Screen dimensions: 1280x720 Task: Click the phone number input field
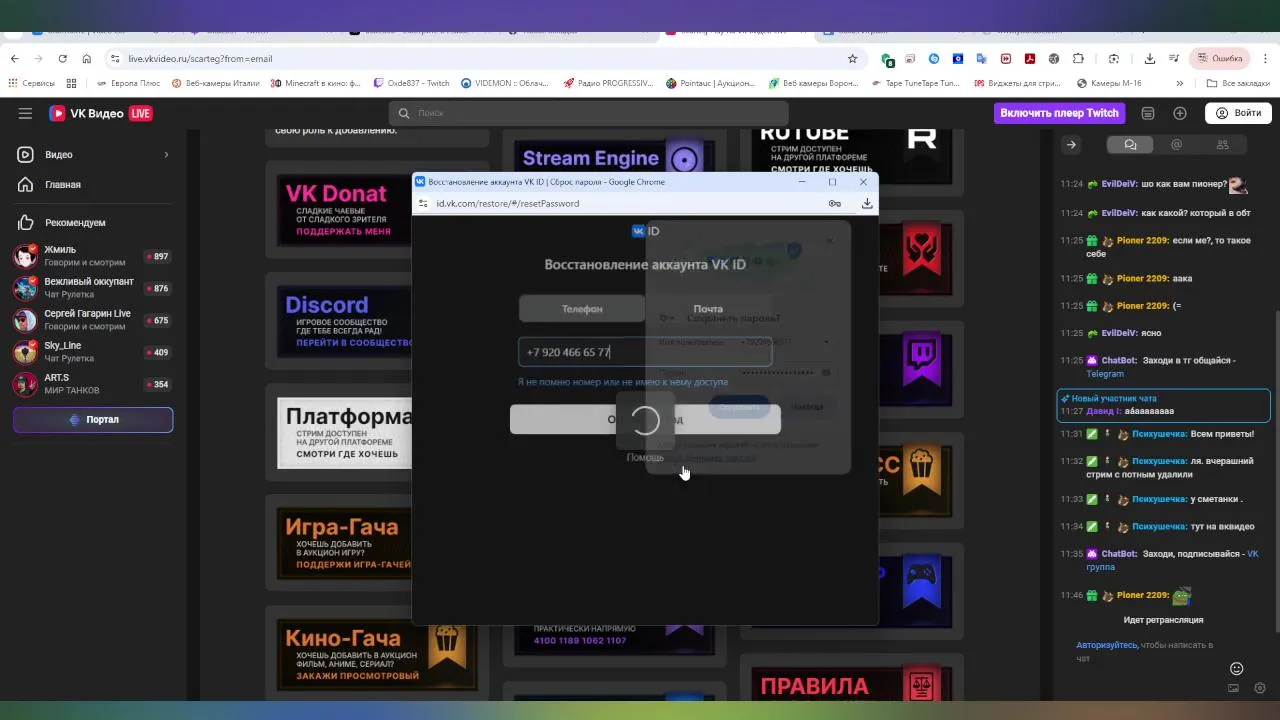645,352
